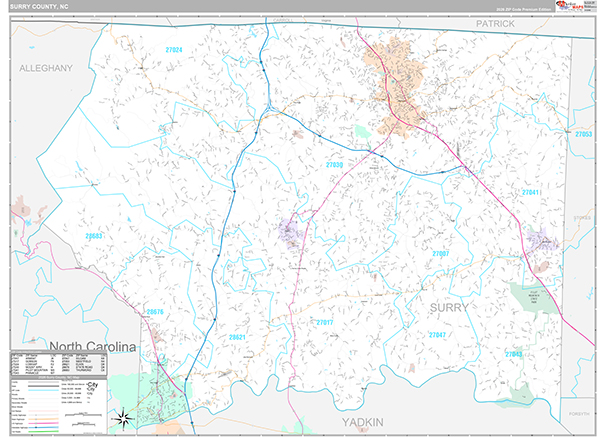Click the compass rose on the map
The image size is (600, 437).
tap(123, 418)
